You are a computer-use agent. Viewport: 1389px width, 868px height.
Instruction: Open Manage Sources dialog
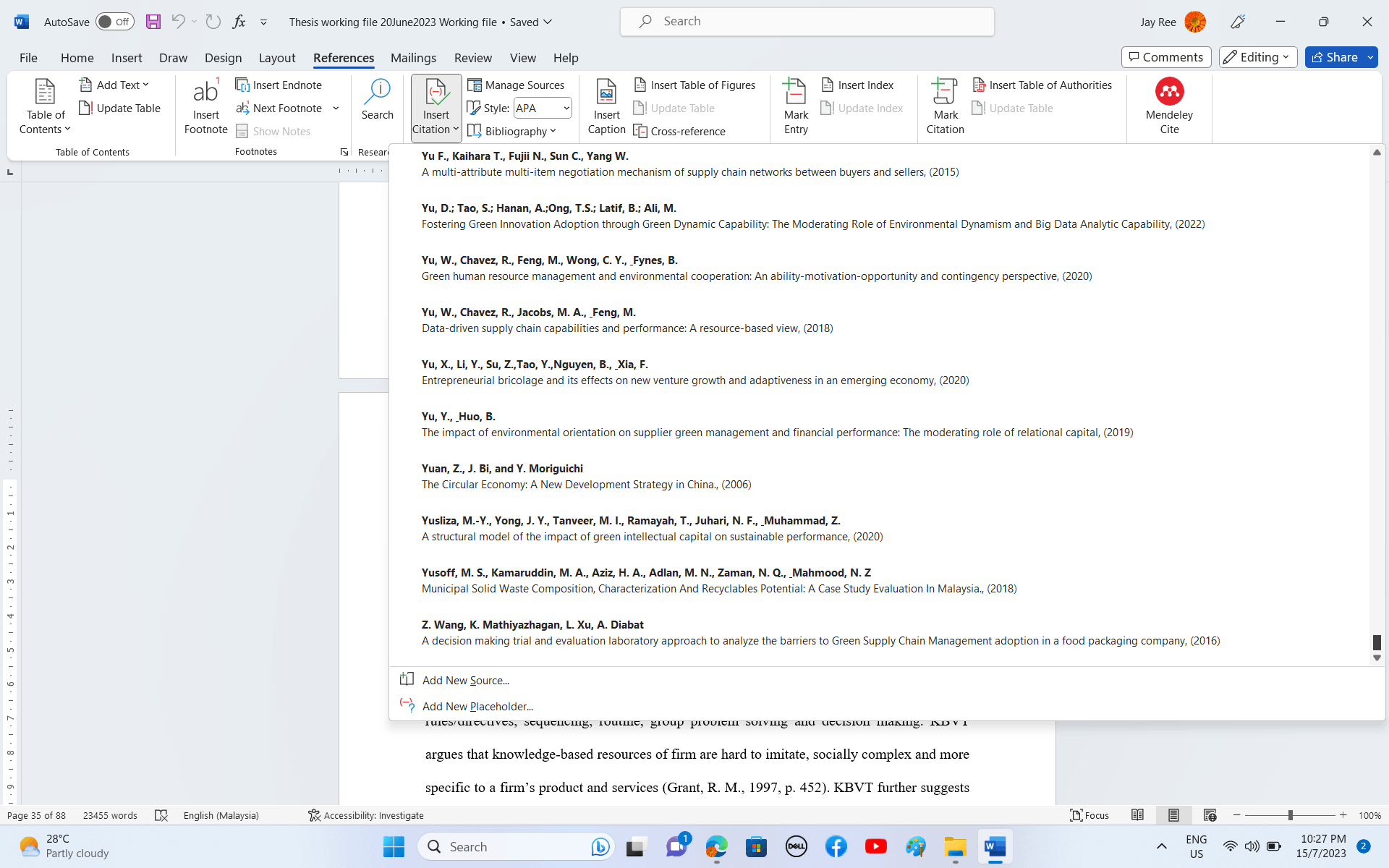[x=516, y=85]
